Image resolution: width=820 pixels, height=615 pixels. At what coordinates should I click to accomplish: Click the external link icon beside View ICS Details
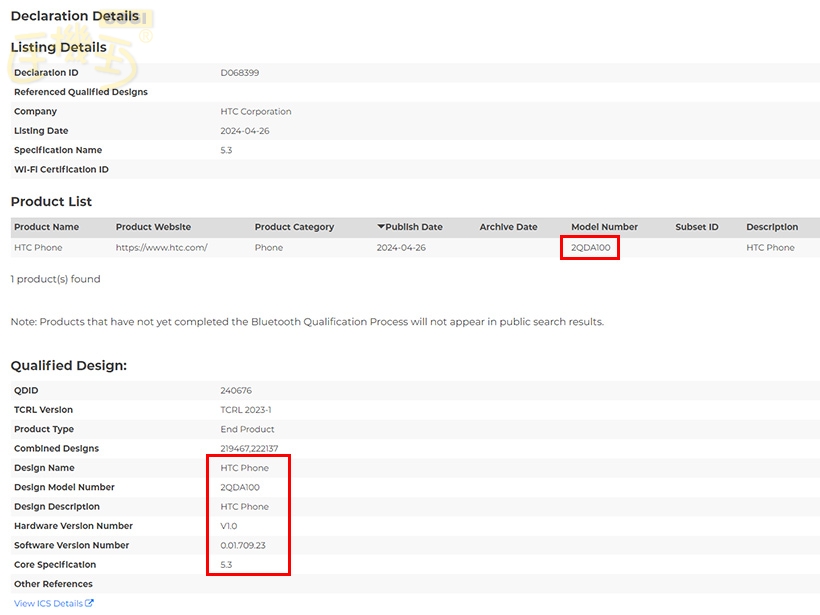coord(90,603)
